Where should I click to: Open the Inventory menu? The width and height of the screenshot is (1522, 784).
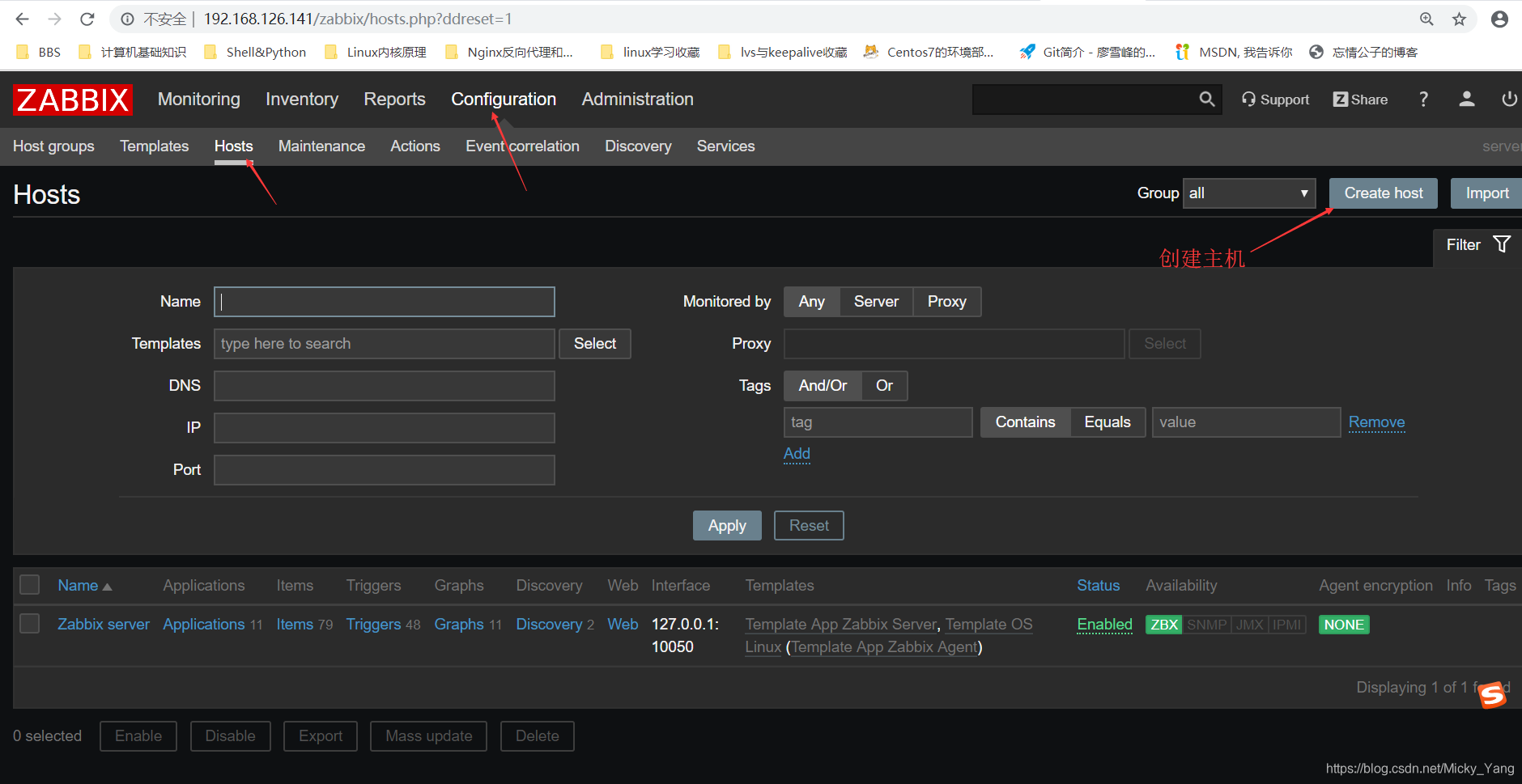[302, 99]
